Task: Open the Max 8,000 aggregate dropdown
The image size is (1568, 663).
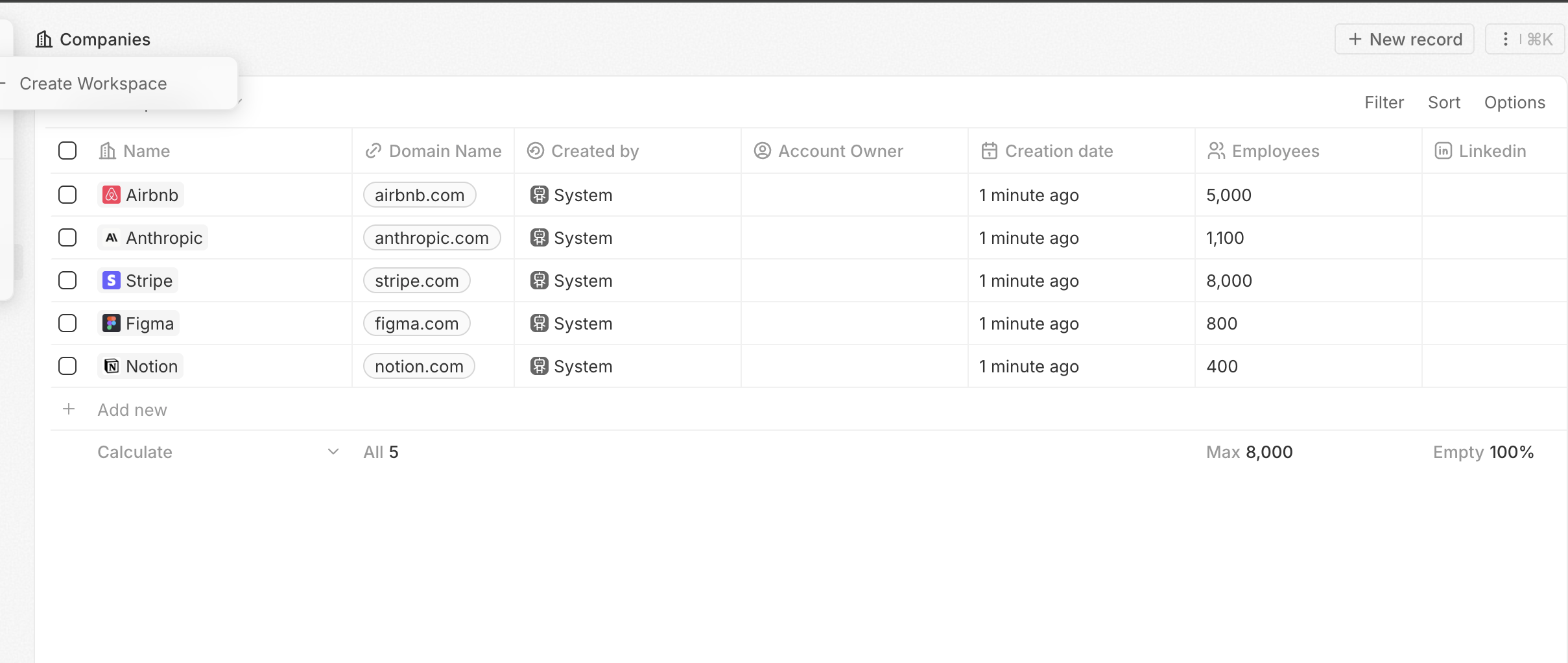Action: pos(1249,452)
